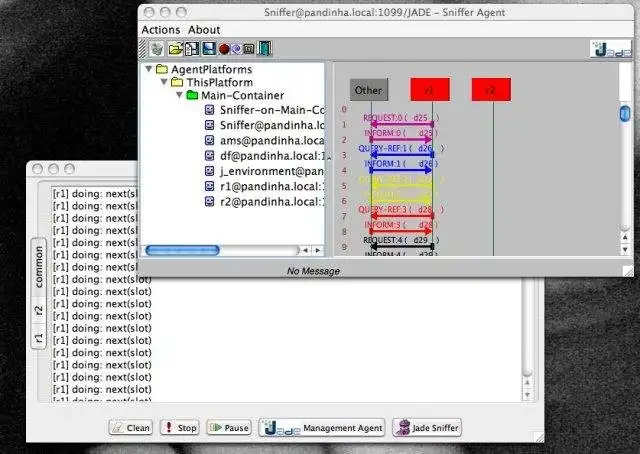Viewport: 640px width, 454px height.
Task: Open the About menu
Action: pyautogui.click(x=204, y=30)
